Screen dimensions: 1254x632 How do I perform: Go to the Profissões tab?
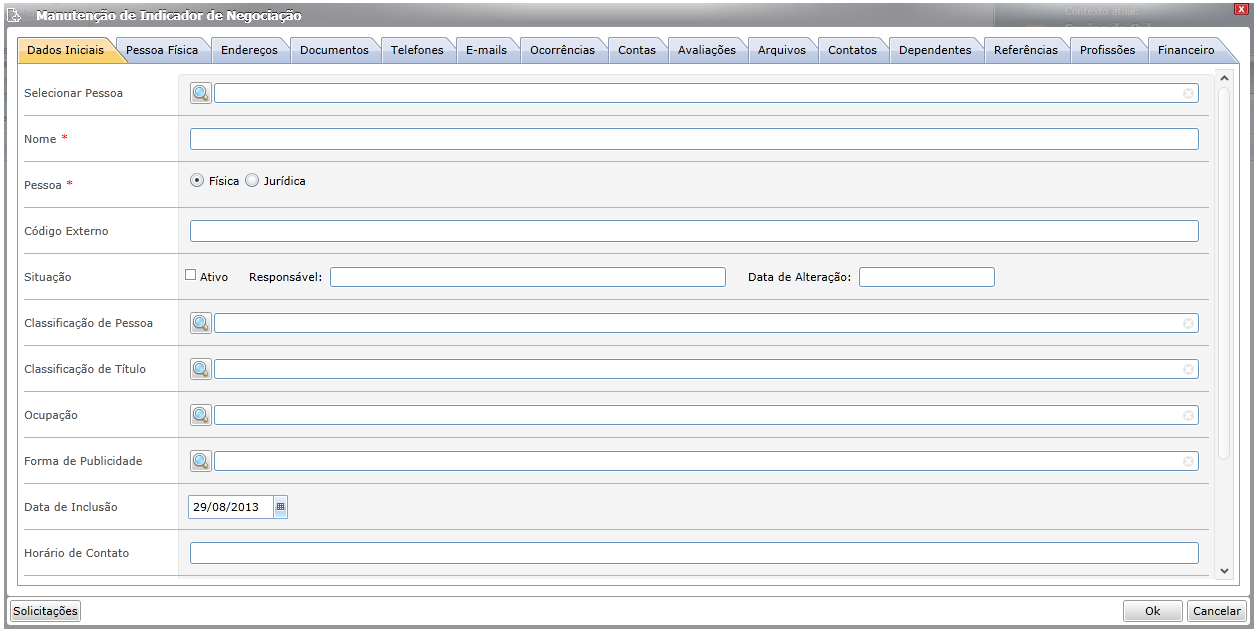[1107, 50]
